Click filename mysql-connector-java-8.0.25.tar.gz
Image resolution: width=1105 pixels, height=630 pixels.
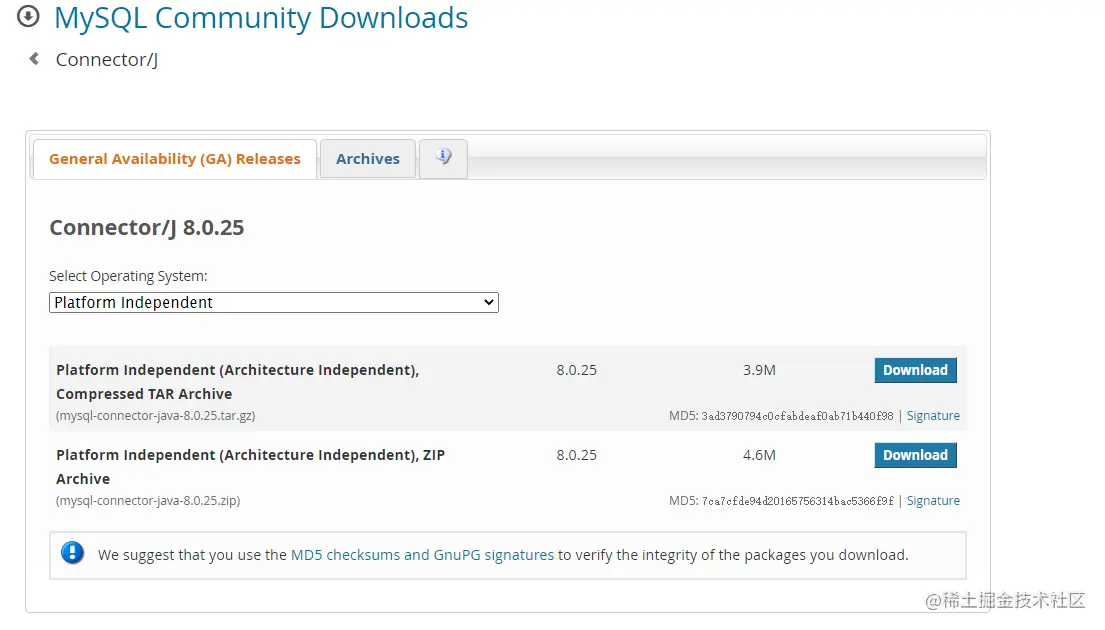tap(156, 416)
